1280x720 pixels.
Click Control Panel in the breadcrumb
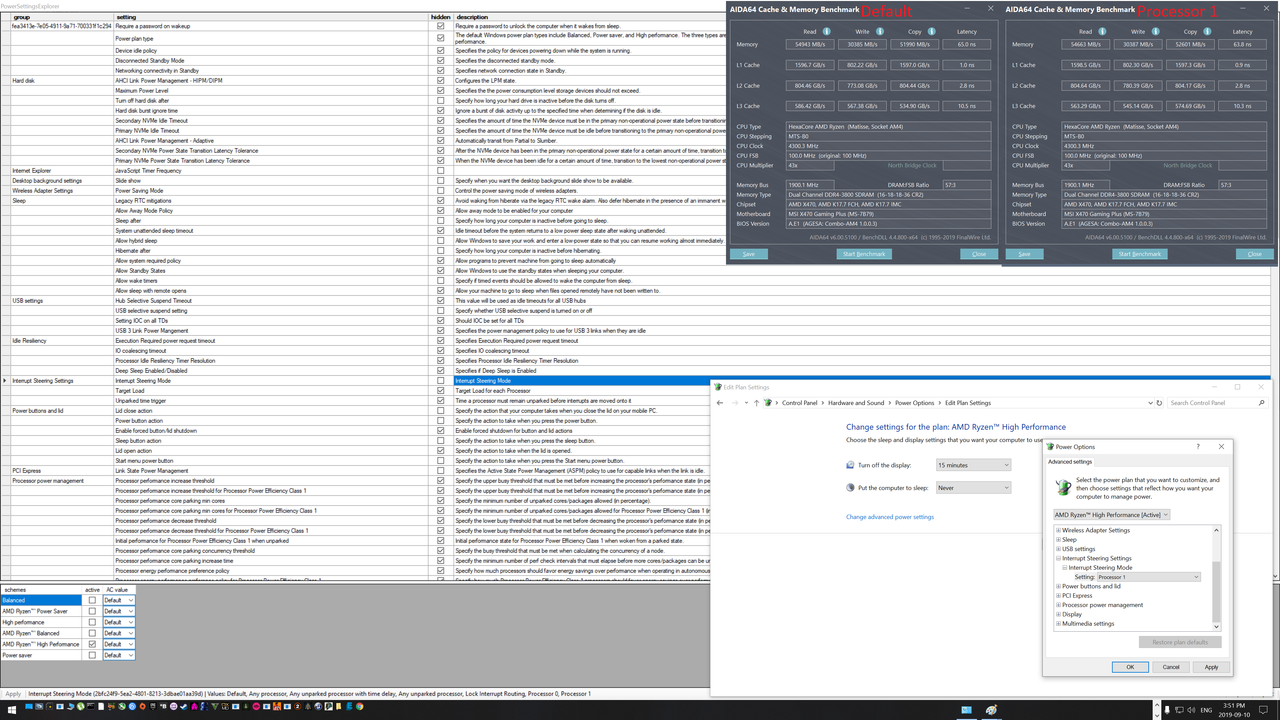799,403
